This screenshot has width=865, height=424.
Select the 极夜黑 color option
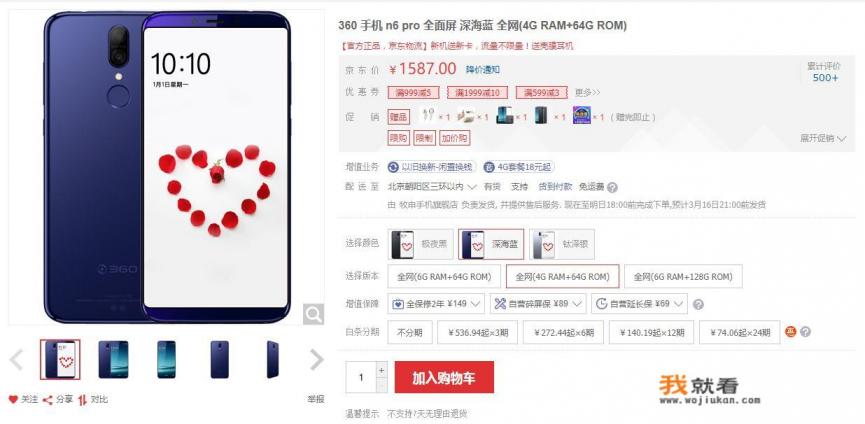(420, 244)
